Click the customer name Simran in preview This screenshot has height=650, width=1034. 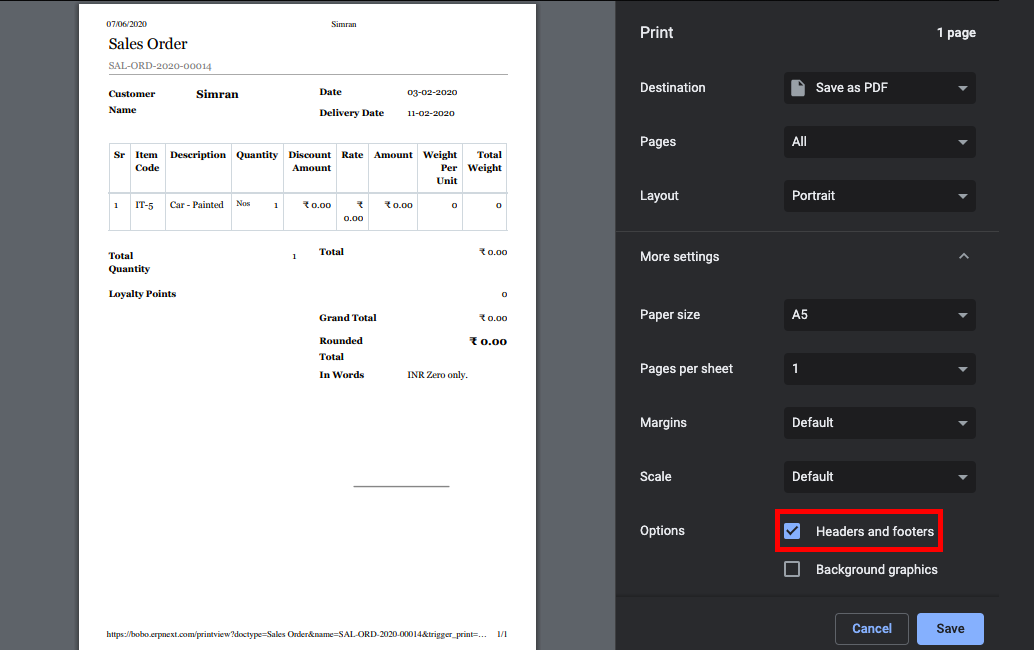click(x=217, y=94)
